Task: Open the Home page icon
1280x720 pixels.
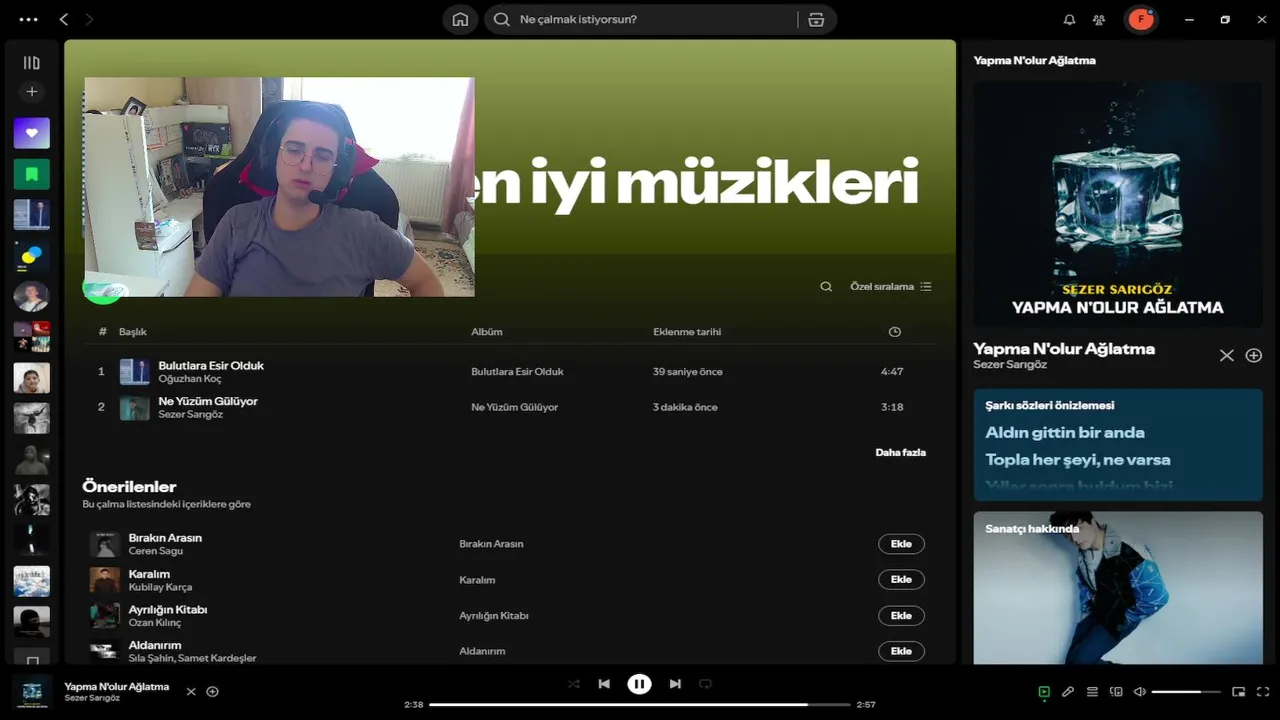Action: (460, 19)
